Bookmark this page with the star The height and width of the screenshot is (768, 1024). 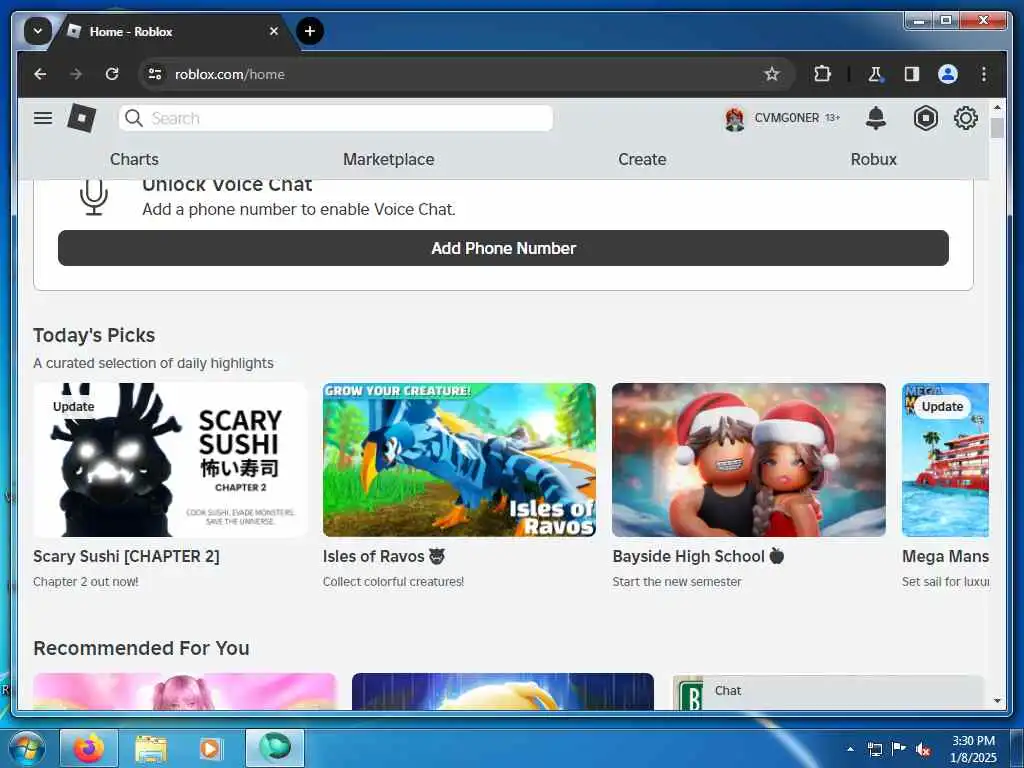(772, 74)
